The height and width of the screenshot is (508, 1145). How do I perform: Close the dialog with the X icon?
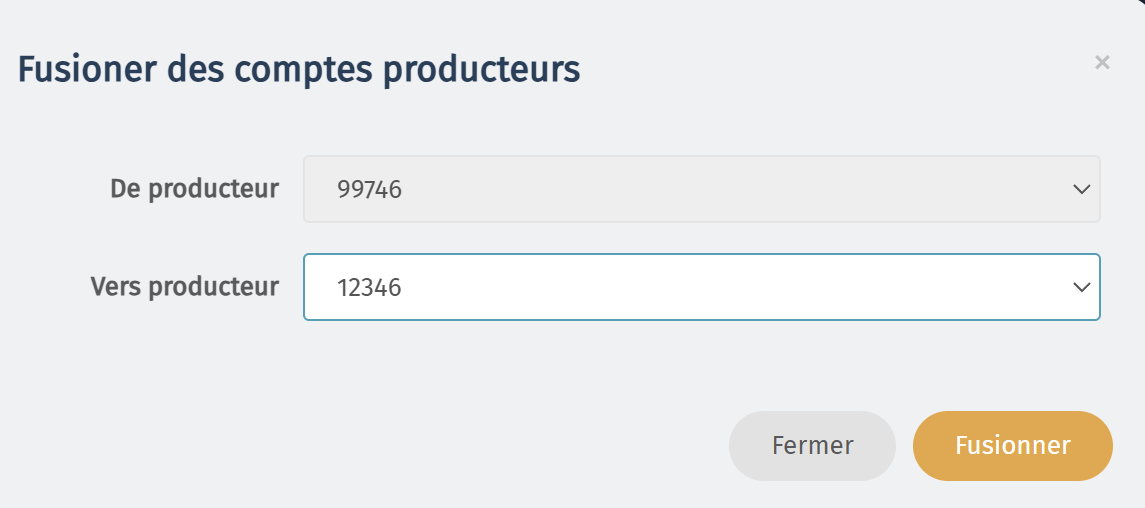(x=1102, y=63)
